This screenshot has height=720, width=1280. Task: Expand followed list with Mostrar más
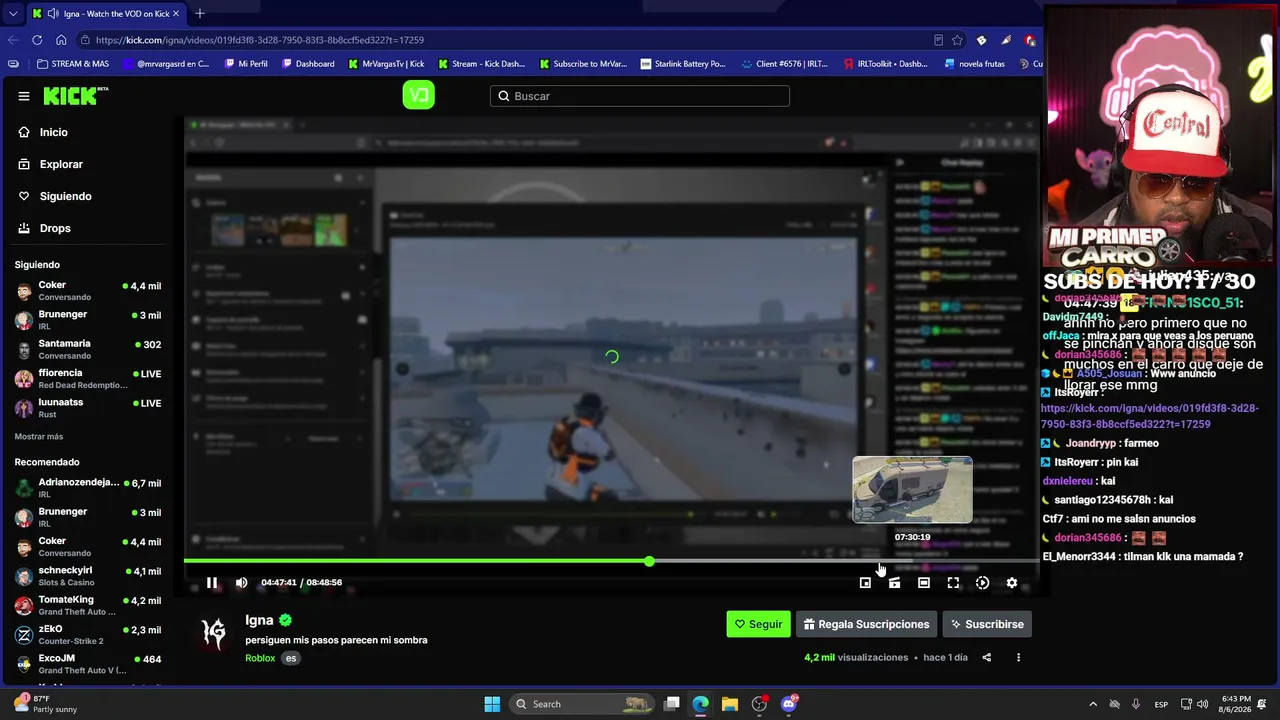point(39,437)
